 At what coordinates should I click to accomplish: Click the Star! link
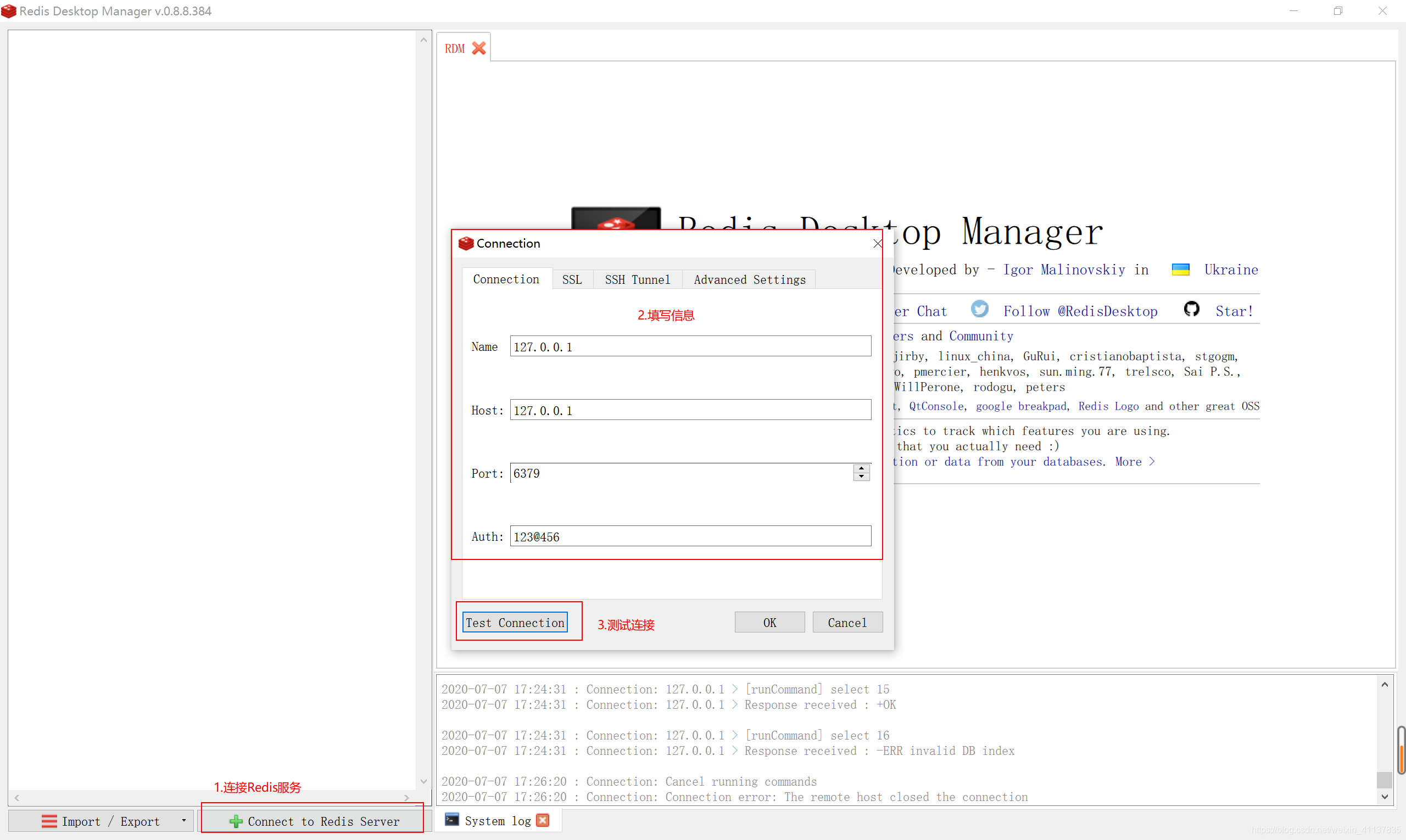pos(1234,311)
